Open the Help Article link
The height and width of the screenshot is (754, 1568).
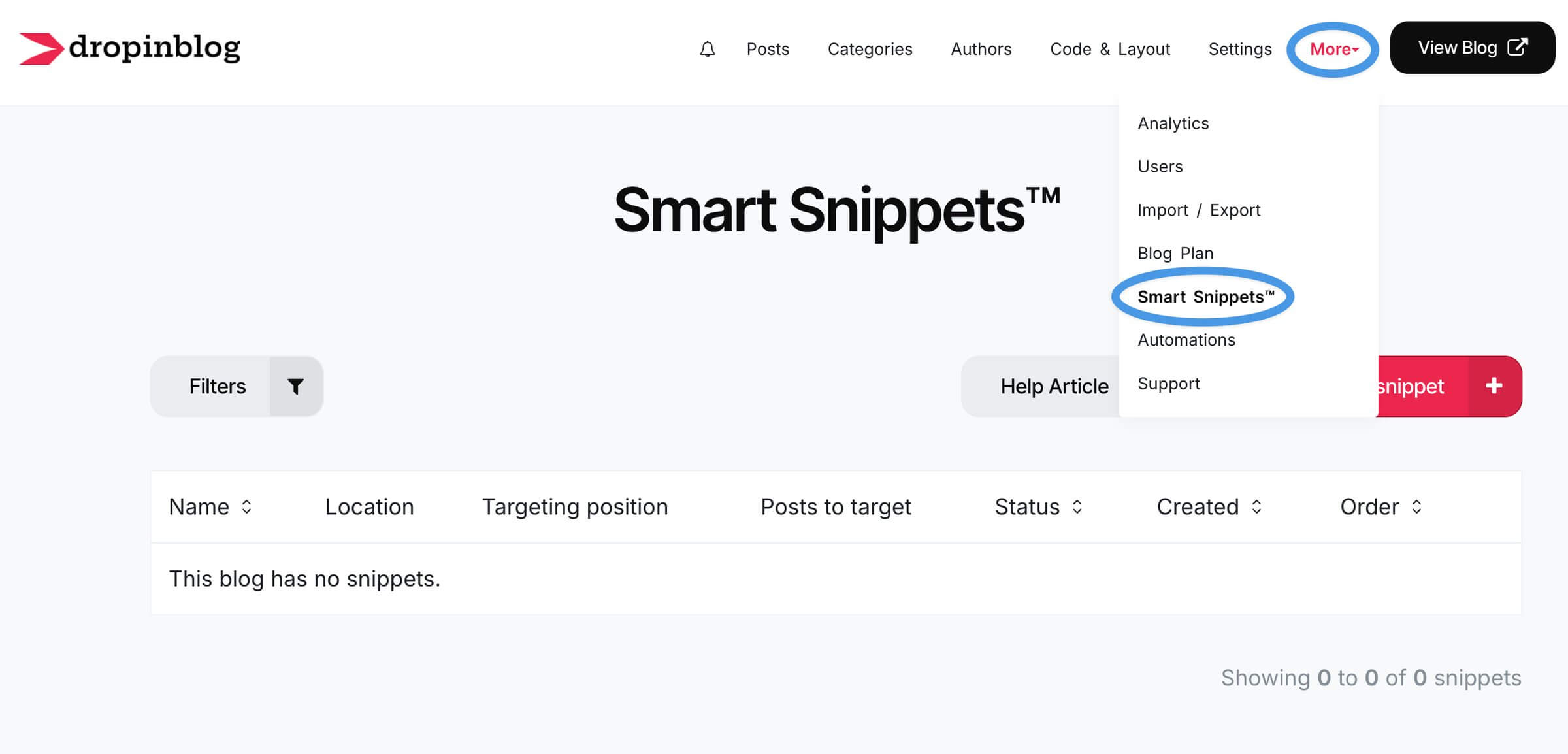pos(1053,386)
